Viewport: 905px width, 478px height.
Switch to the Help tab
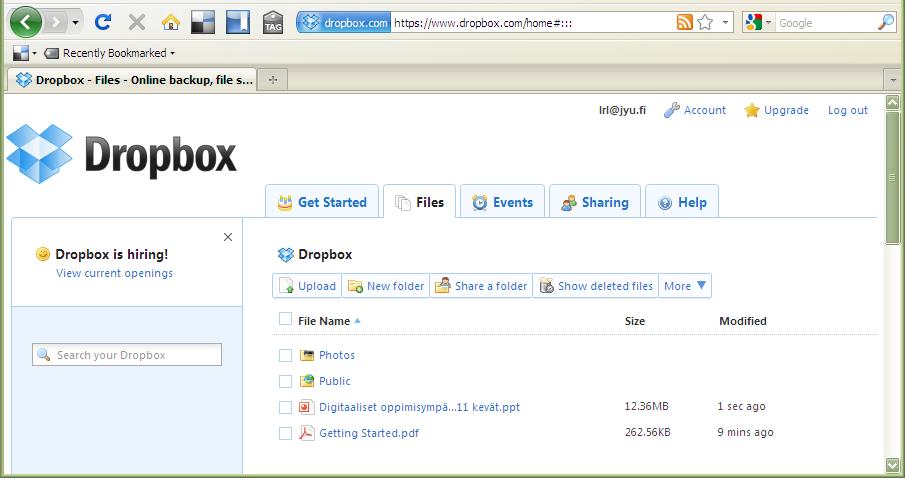click(682, 201)
